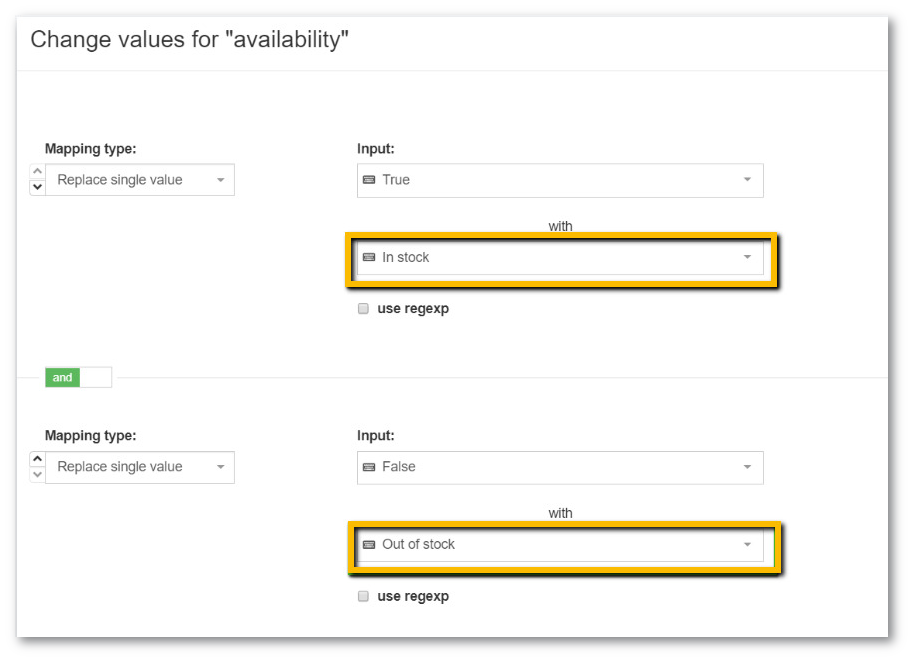The height and width of the screenshot is (662, 913).
Task: Enable use regexp for the False mapping
Action: (364, 597)
